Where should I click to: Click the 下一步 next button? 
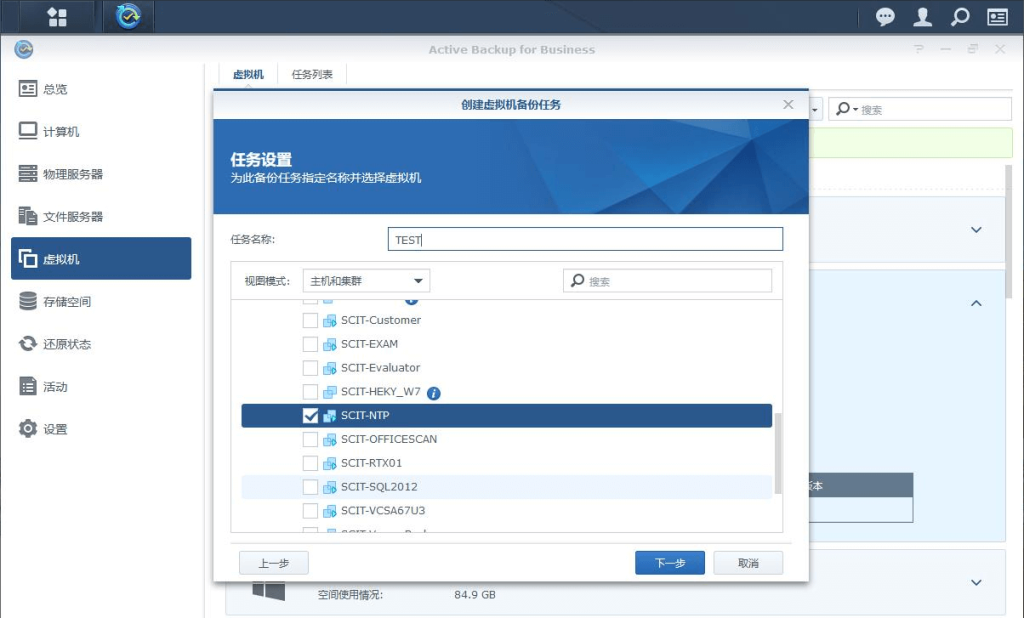(669, 563)
